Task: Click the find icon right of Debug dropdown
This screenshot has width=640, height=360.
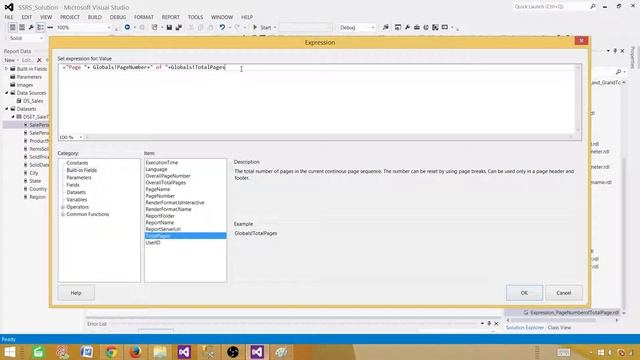Action: [385, 27]
